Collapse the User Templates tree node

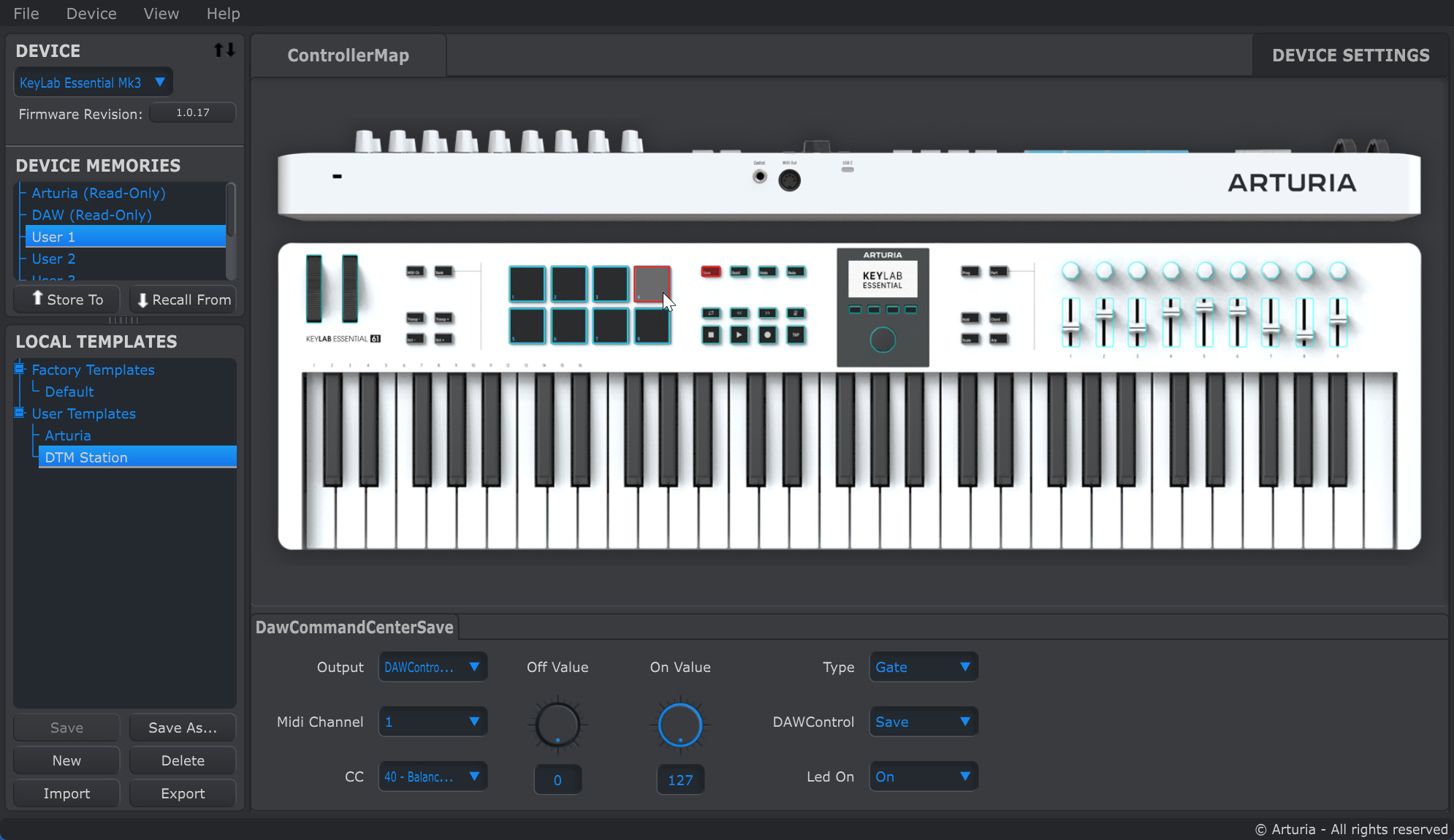click(20, 413)
